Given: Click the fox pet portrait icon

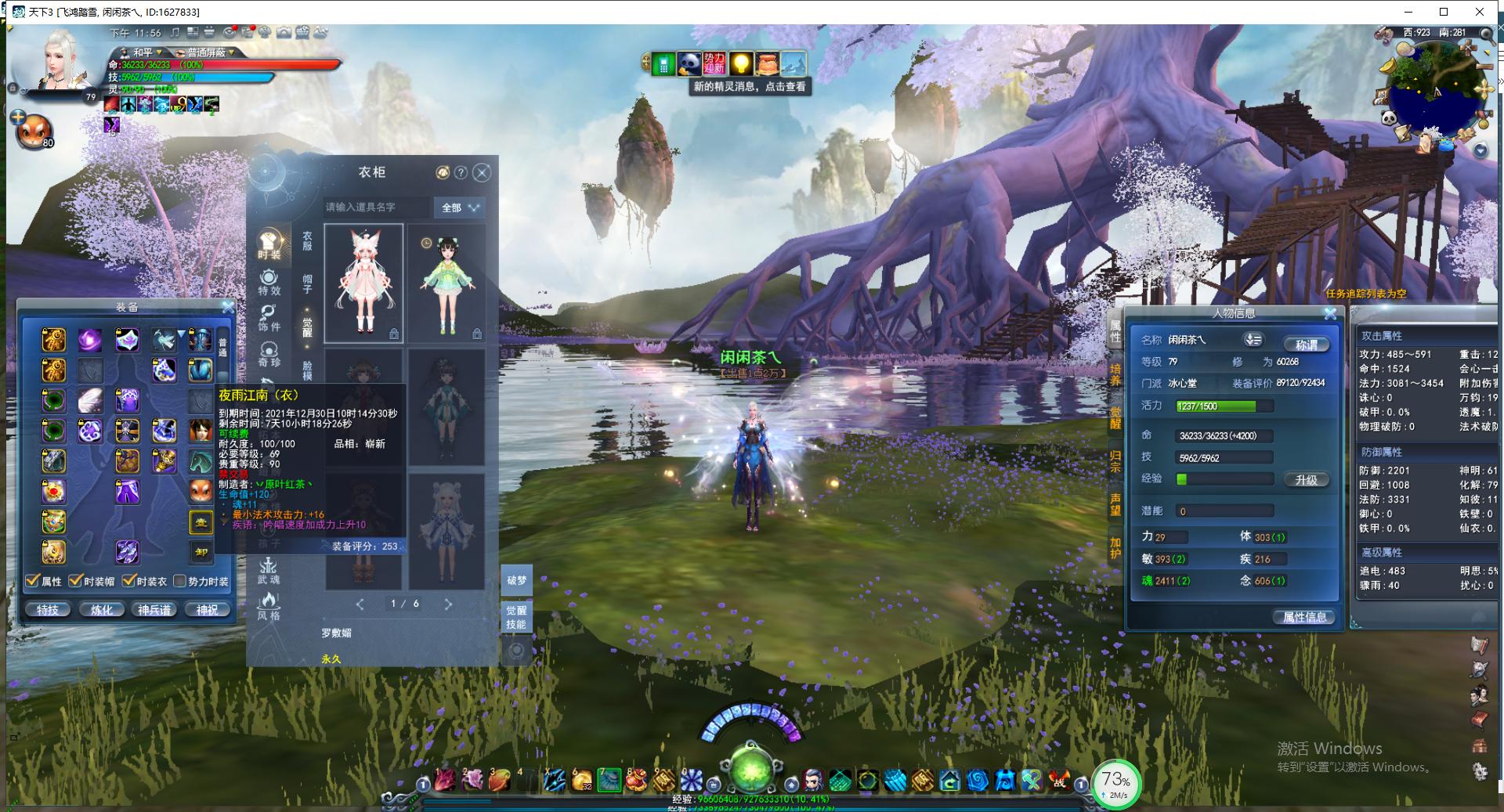Looking at the screenshot, I should [x=34, y=131].
